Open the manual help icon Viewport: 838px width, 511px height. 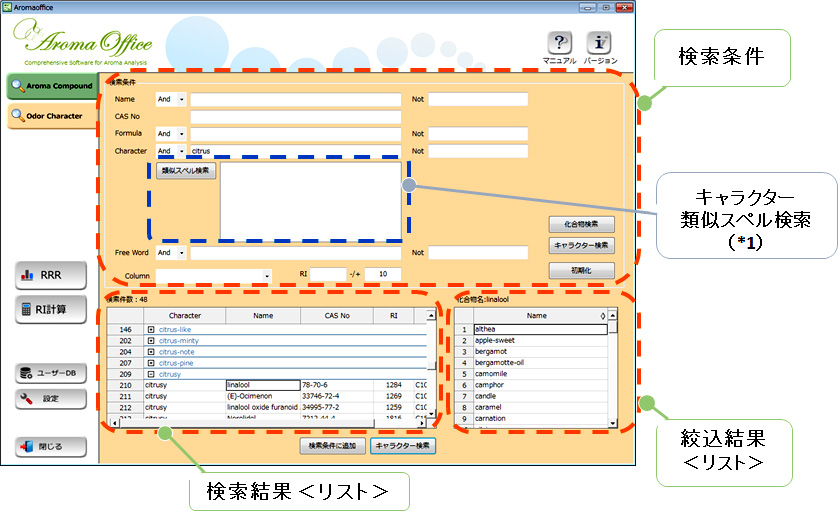click(x=559, y=43)
